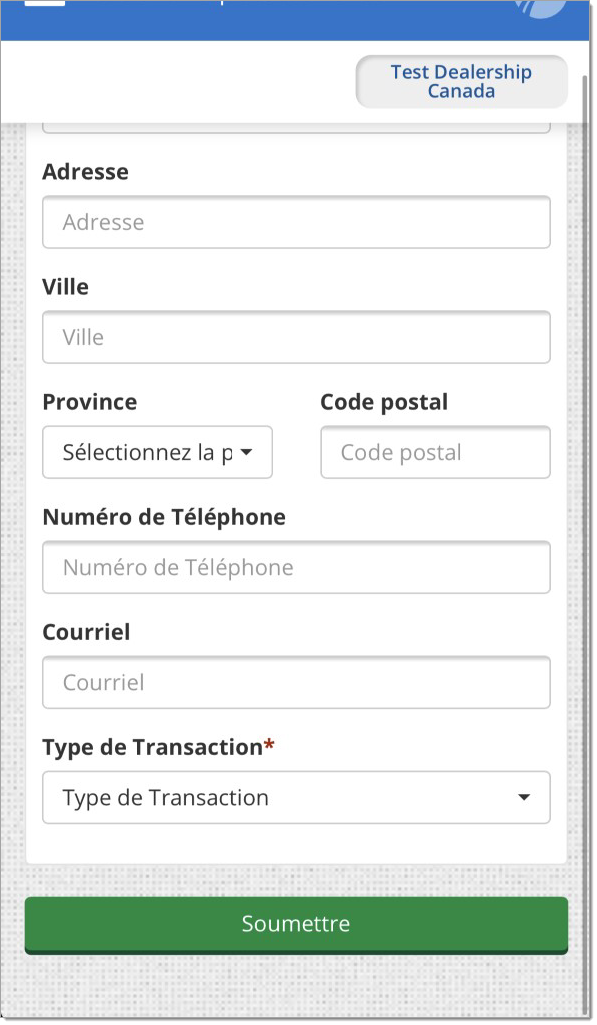597x1025 pixels.
Task: Select the Numéro de Téléphone field
Action: click(296, 567)
